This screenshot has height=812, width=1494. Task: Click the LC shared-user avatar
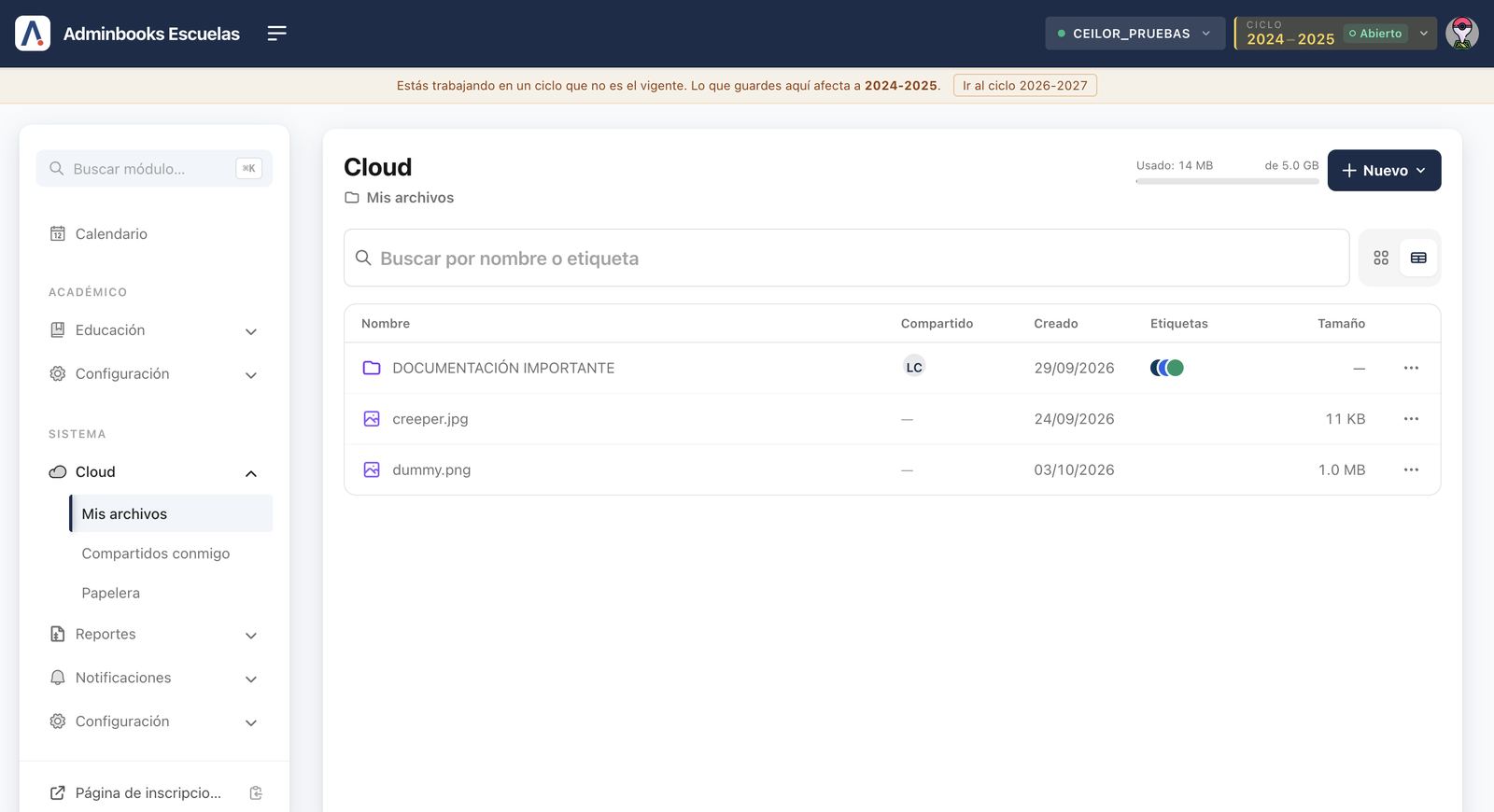pos(914,367)
